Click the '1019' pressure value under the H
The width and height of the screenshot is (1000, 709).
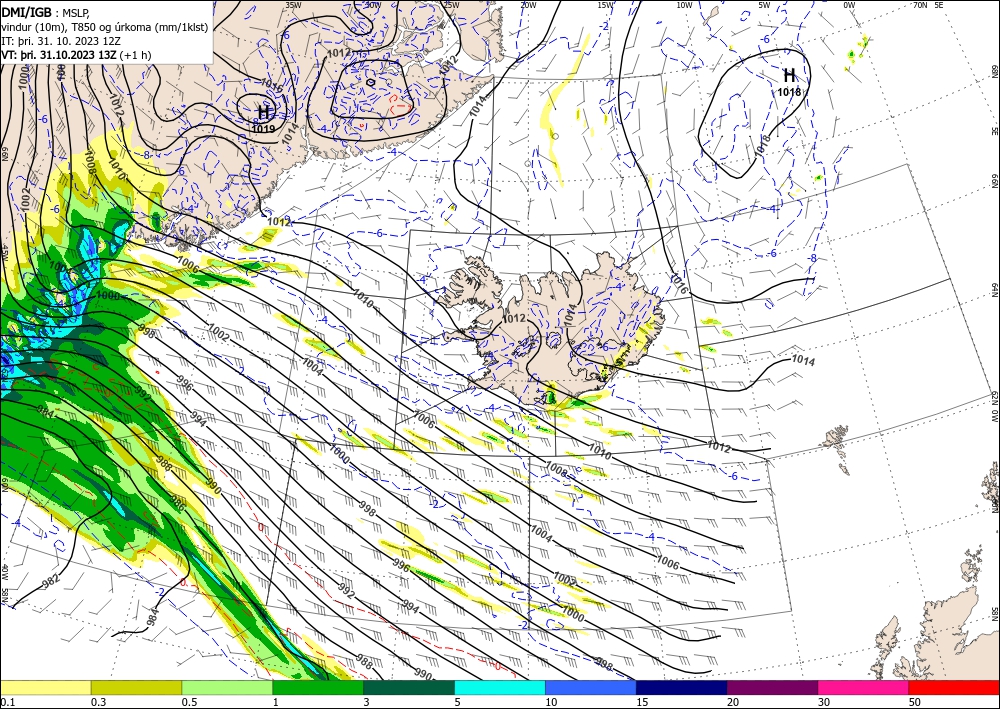pos(263,129)
